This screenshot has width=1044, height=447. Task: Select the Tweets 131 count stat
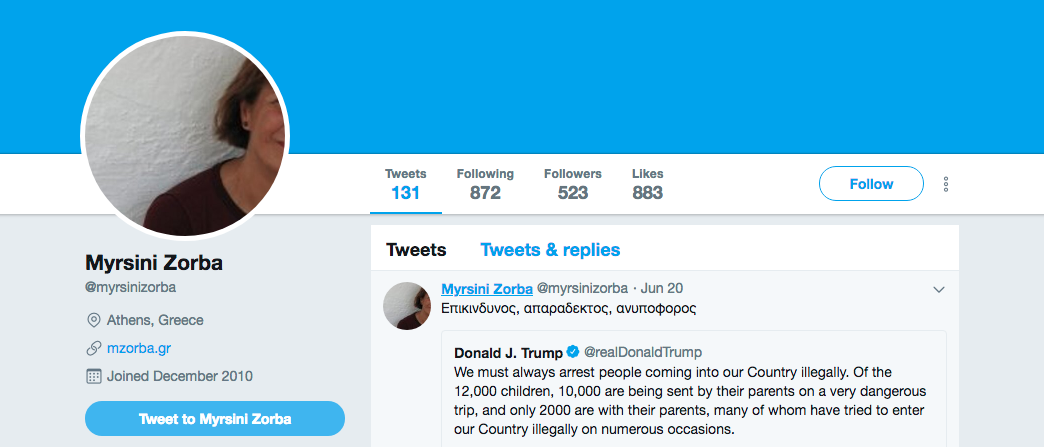[x=405, y=184]
